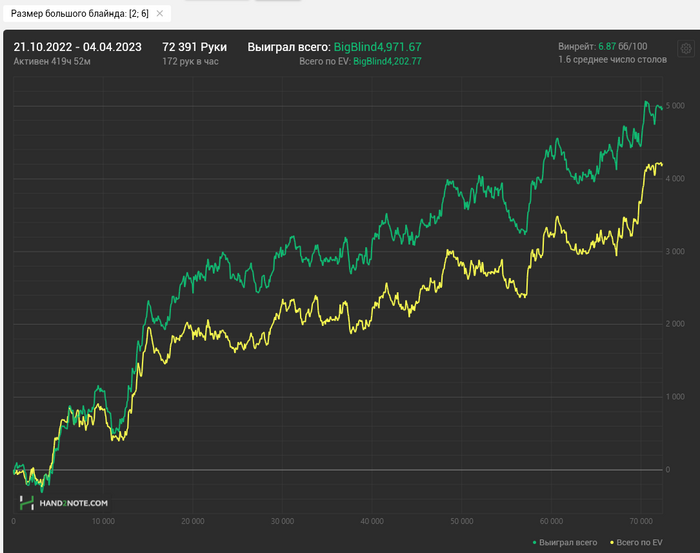Click '1.6 среднее число столов' text
The width and height of the screenshot is (700, 553).
[612, 60]
